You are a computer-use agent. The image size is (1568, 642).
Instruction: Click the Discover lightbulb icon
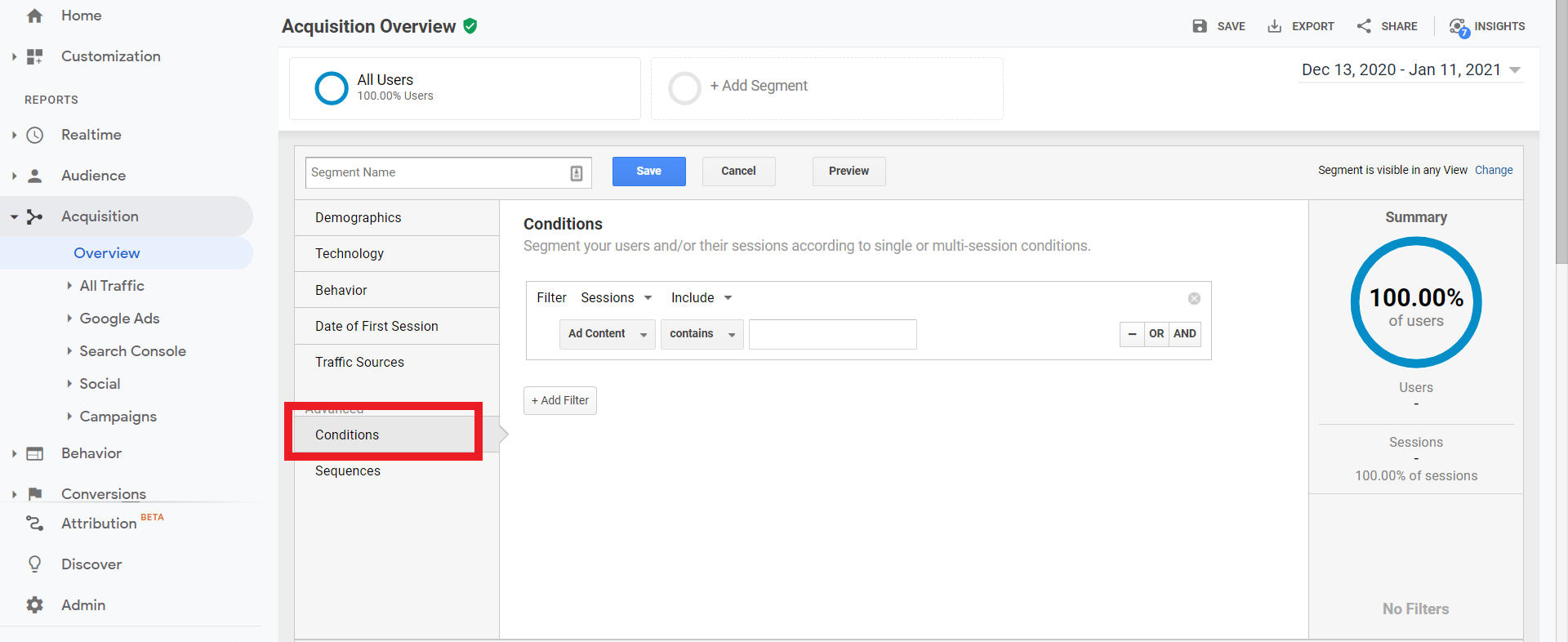[34, 564]
